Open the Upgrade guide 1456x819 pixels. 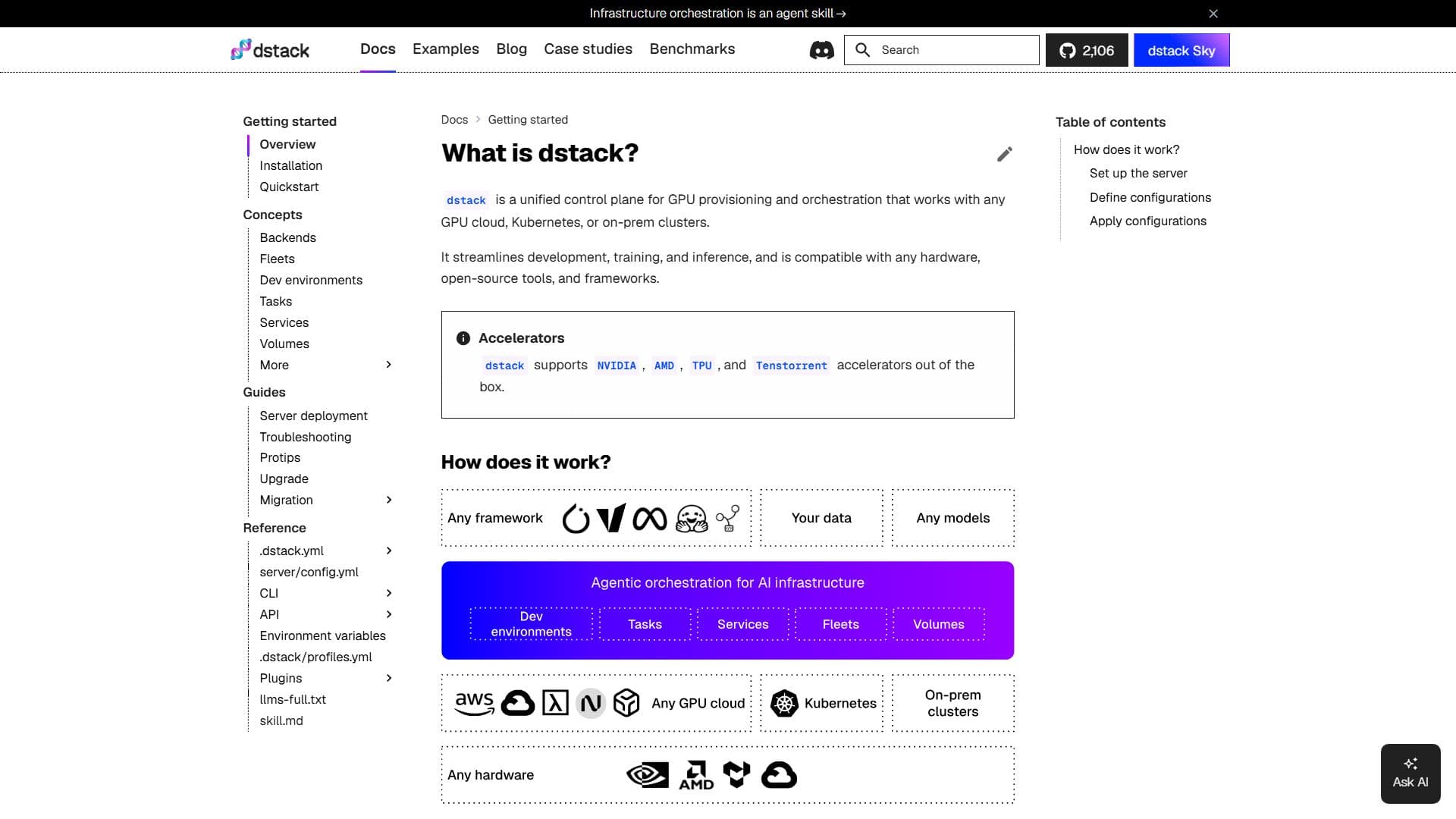[284, 479]
